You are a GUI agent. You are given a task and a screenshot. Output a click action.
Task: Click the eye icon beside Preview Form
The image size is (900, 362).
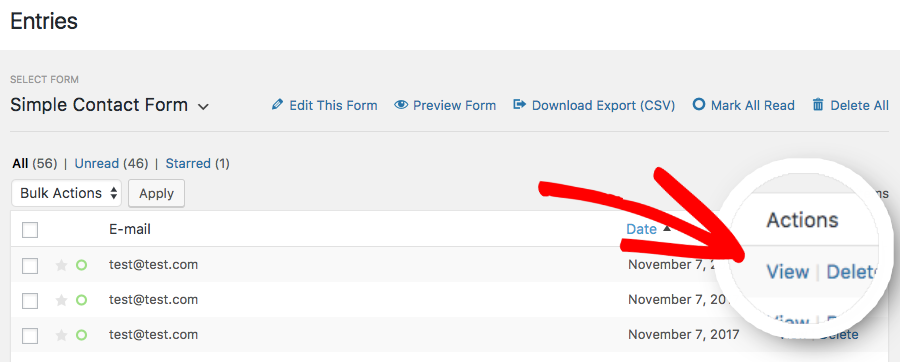(401, 105)
